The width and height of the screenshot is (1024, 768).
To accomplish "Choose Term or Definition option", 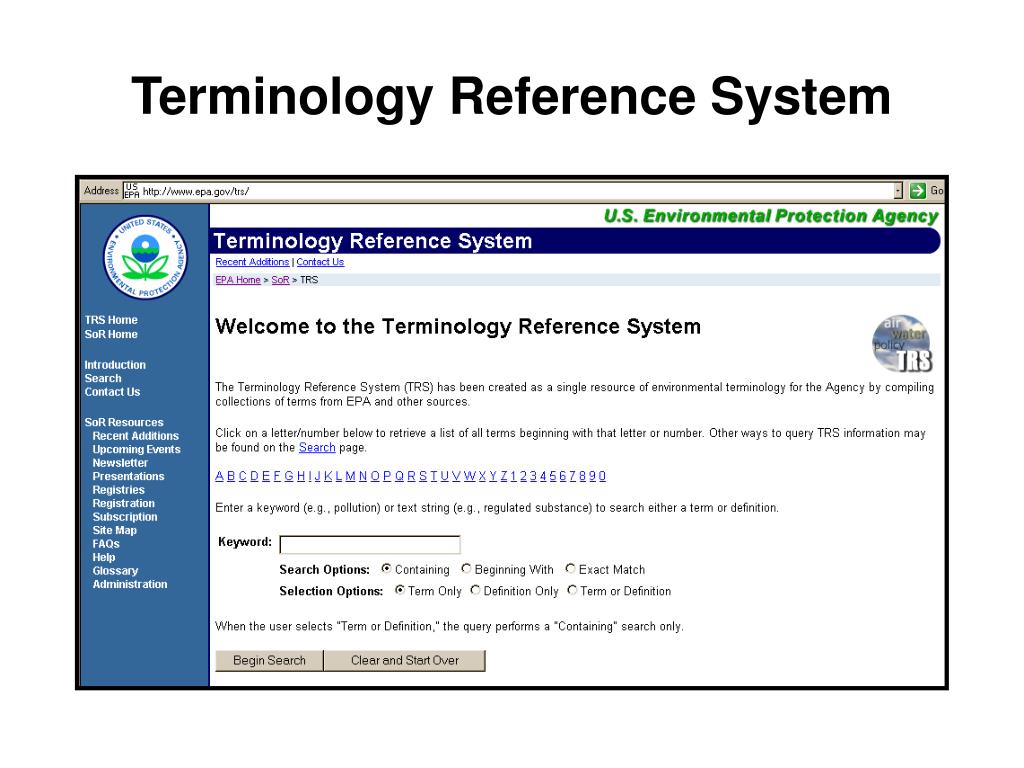I will tap(572, 590).
